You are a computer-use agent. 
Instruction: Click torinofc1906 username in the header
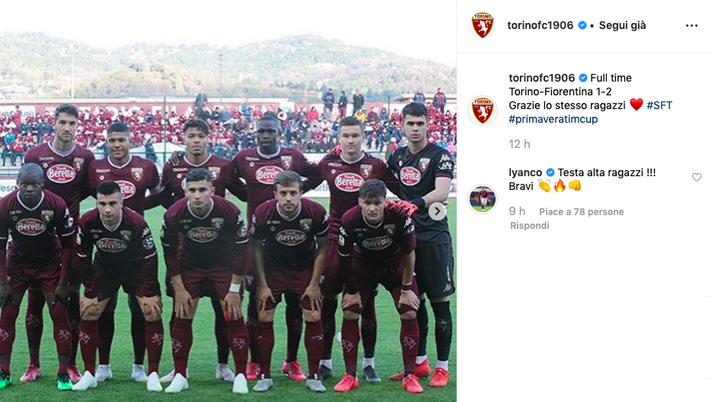coord(540,25)
